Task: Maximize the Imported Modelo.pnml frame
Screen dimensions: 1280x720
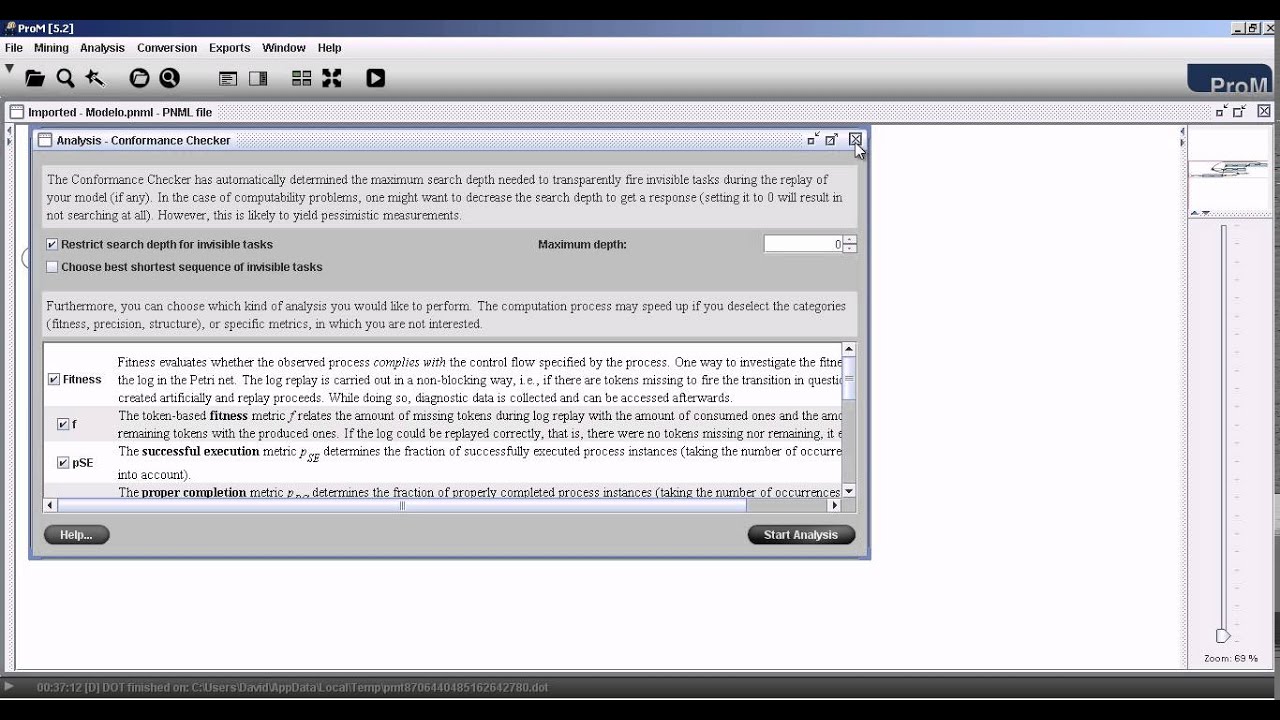Action: coord(1239,112)
